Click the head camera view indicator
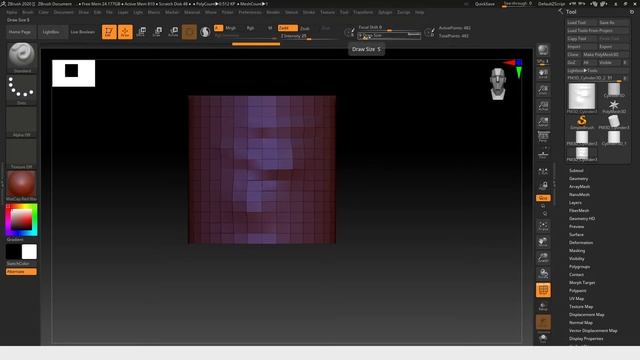 (x=498, y=84)
